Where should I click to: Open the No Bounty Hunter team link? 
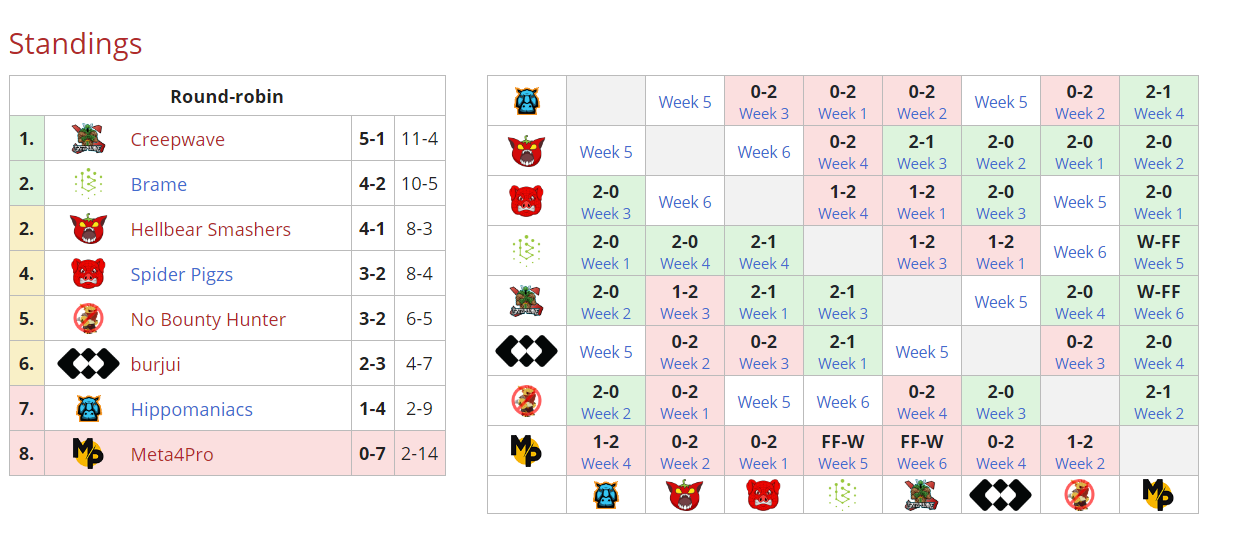[x=208, y=320]
